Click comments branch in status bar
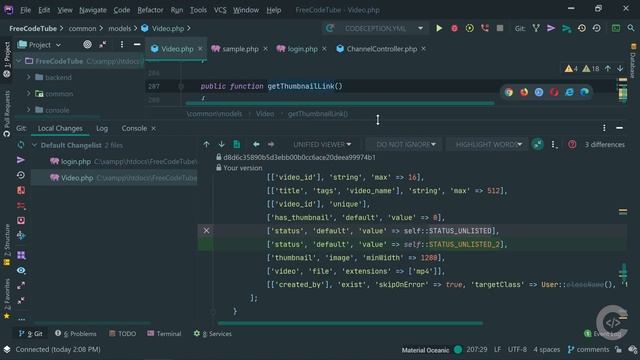The image size is (640, 360). [x=588, y=349]
